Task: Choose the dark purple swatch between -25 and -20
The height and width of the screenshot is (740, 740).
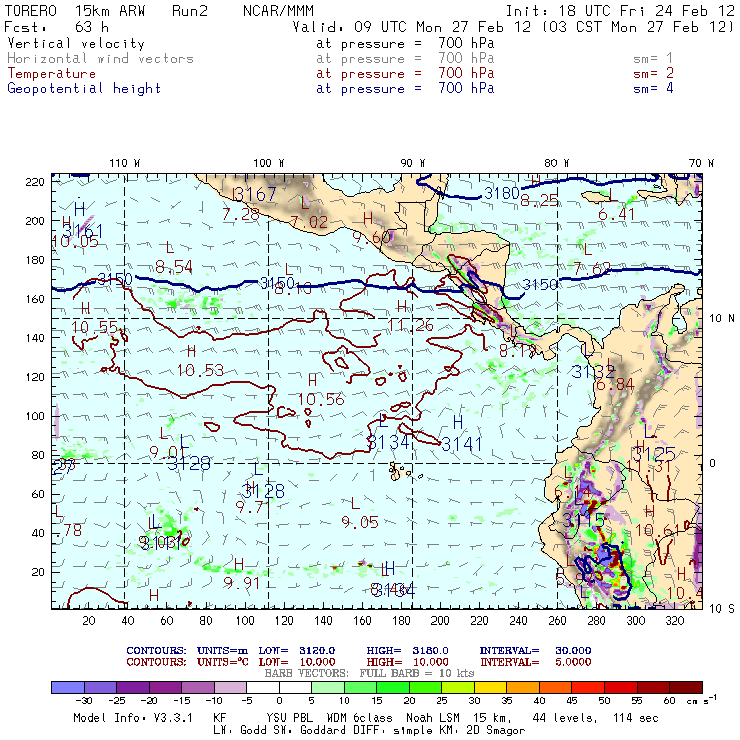Action: [x=133, y=687]
